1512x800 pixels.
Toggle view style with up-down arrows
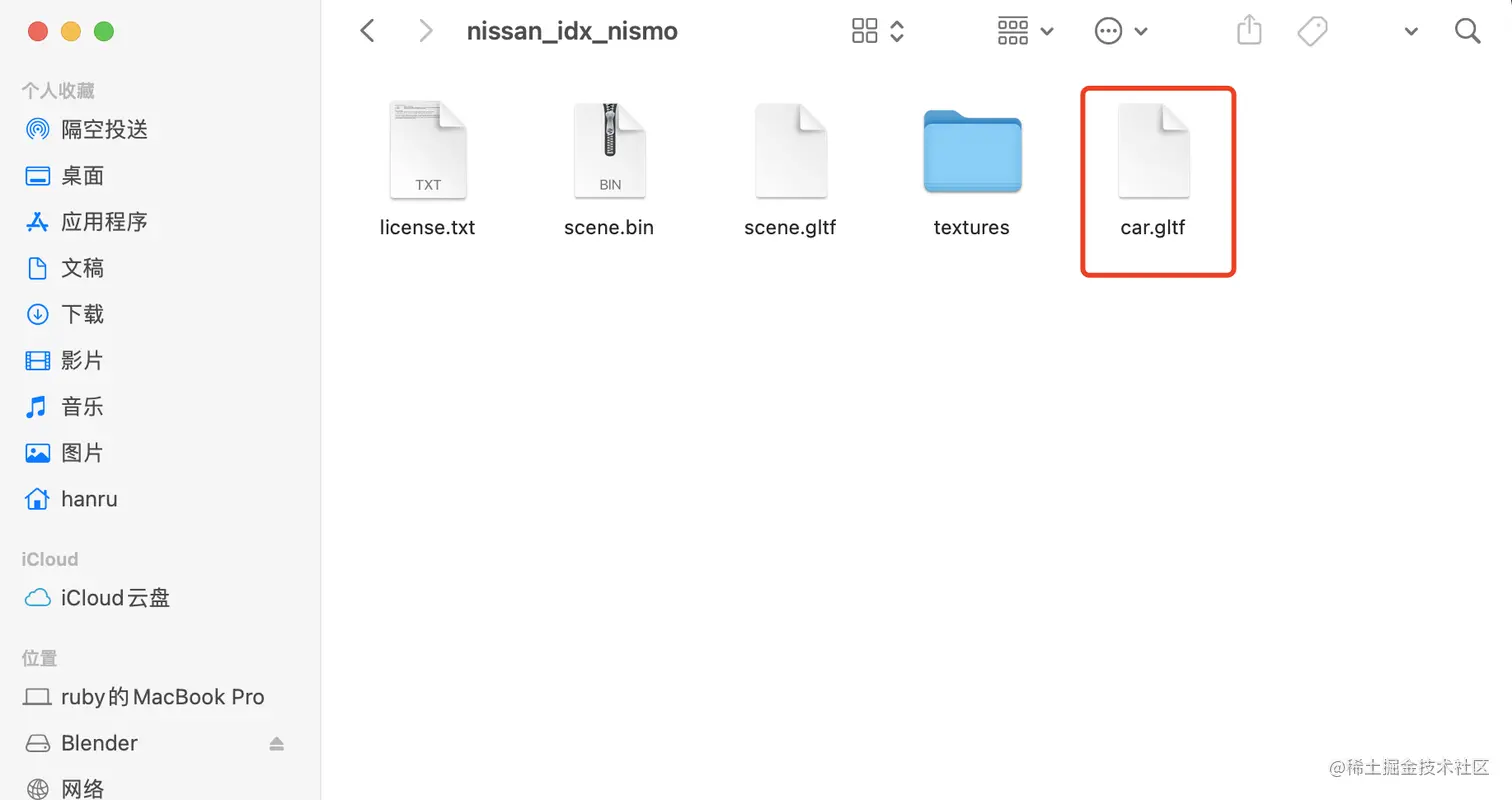pyautogui.click(x=897, y=31)
